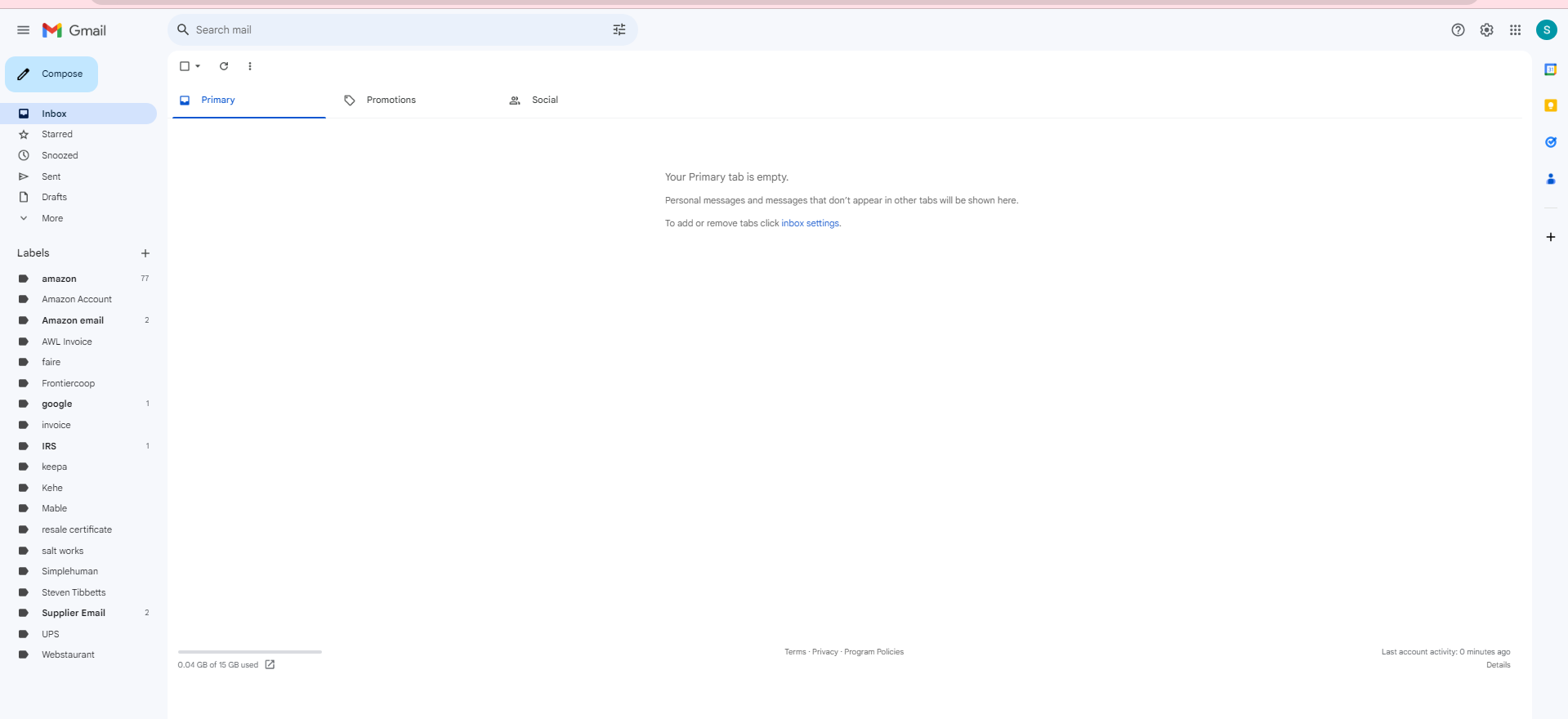Open the Webstaurant label
The width and height of the screenshot is (1568, 719).
tap(78, 654)
